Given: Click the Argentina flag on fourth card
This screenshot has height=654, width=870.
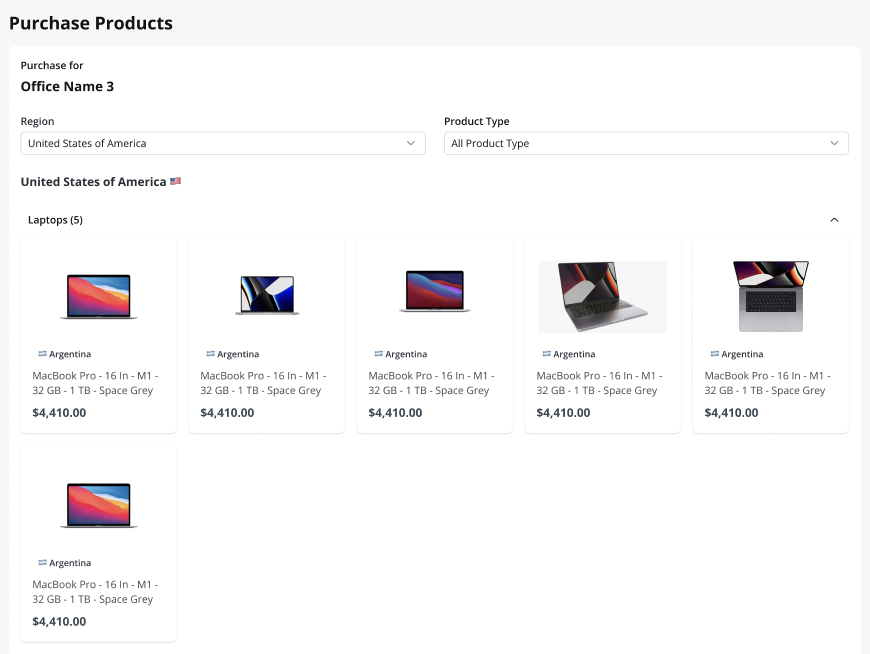Looking at the screenshot, I should (x=546, y=354).
